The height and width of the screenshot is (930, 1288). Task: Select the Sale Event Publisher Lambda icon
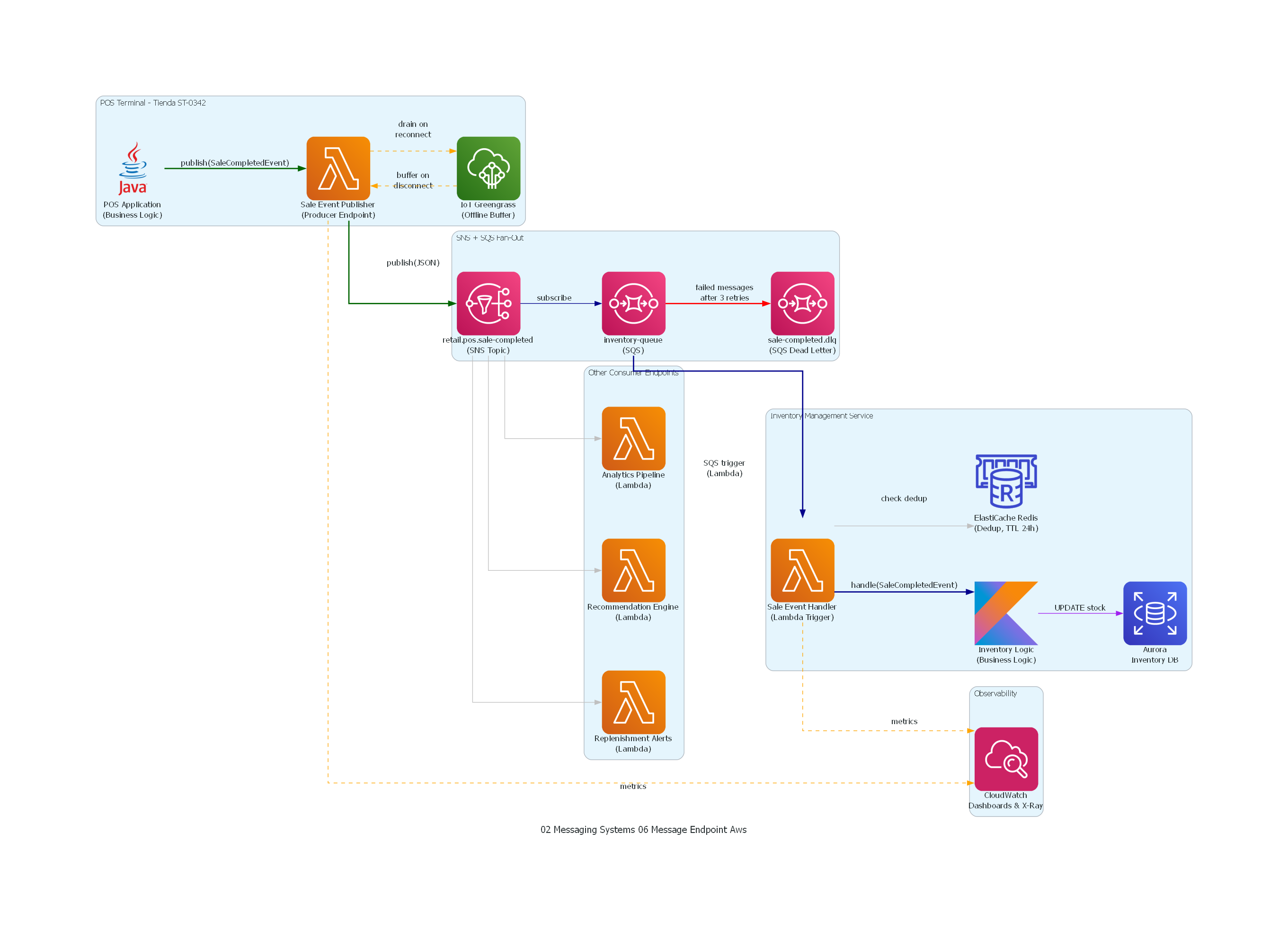(338, 168)
